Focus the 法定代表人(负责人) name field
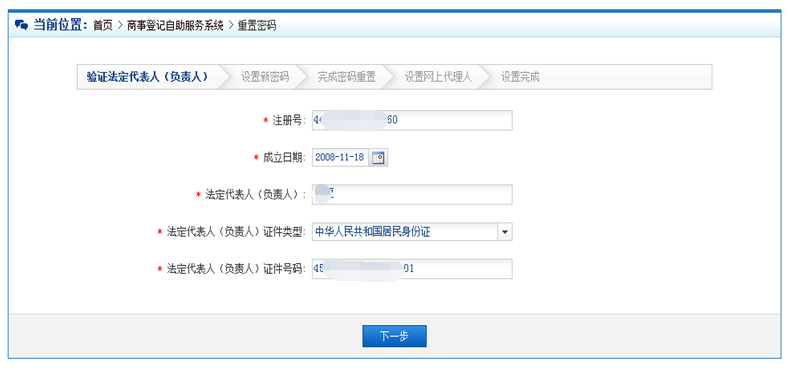This screenshot has width=787, height=368. tap(412, 194)
